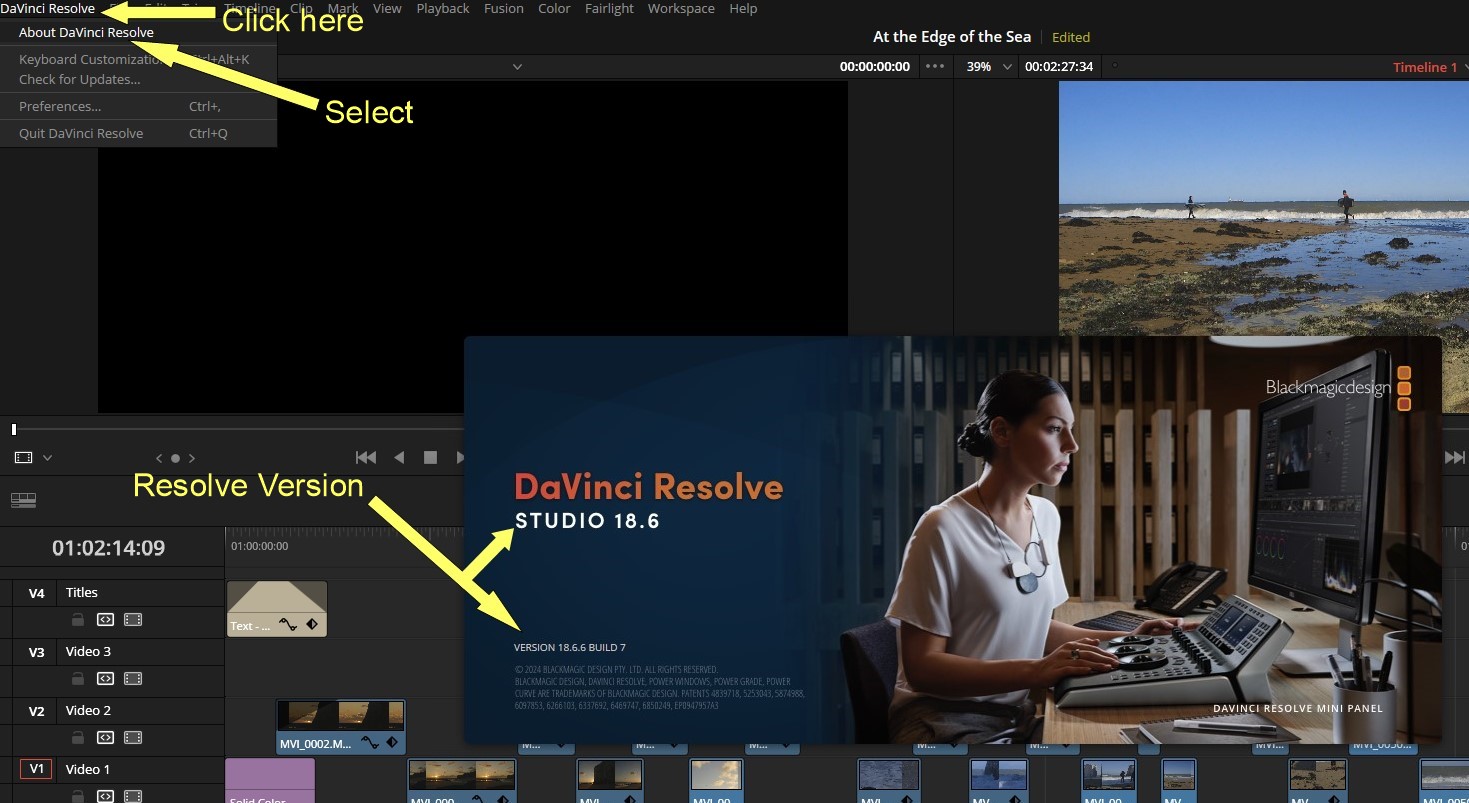1469x803 pixels.
Task: Disable the Video 2 track filmstrip toggle
Action: [133, 738]
